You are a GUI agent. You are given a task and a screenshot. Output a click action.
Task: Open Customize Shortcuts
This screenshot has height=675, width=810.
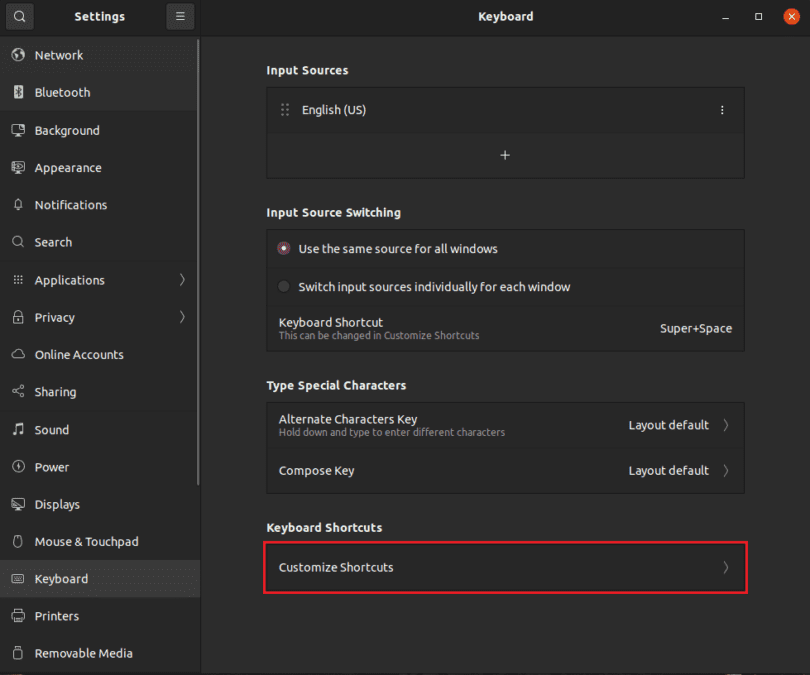(x=505, y=567)
